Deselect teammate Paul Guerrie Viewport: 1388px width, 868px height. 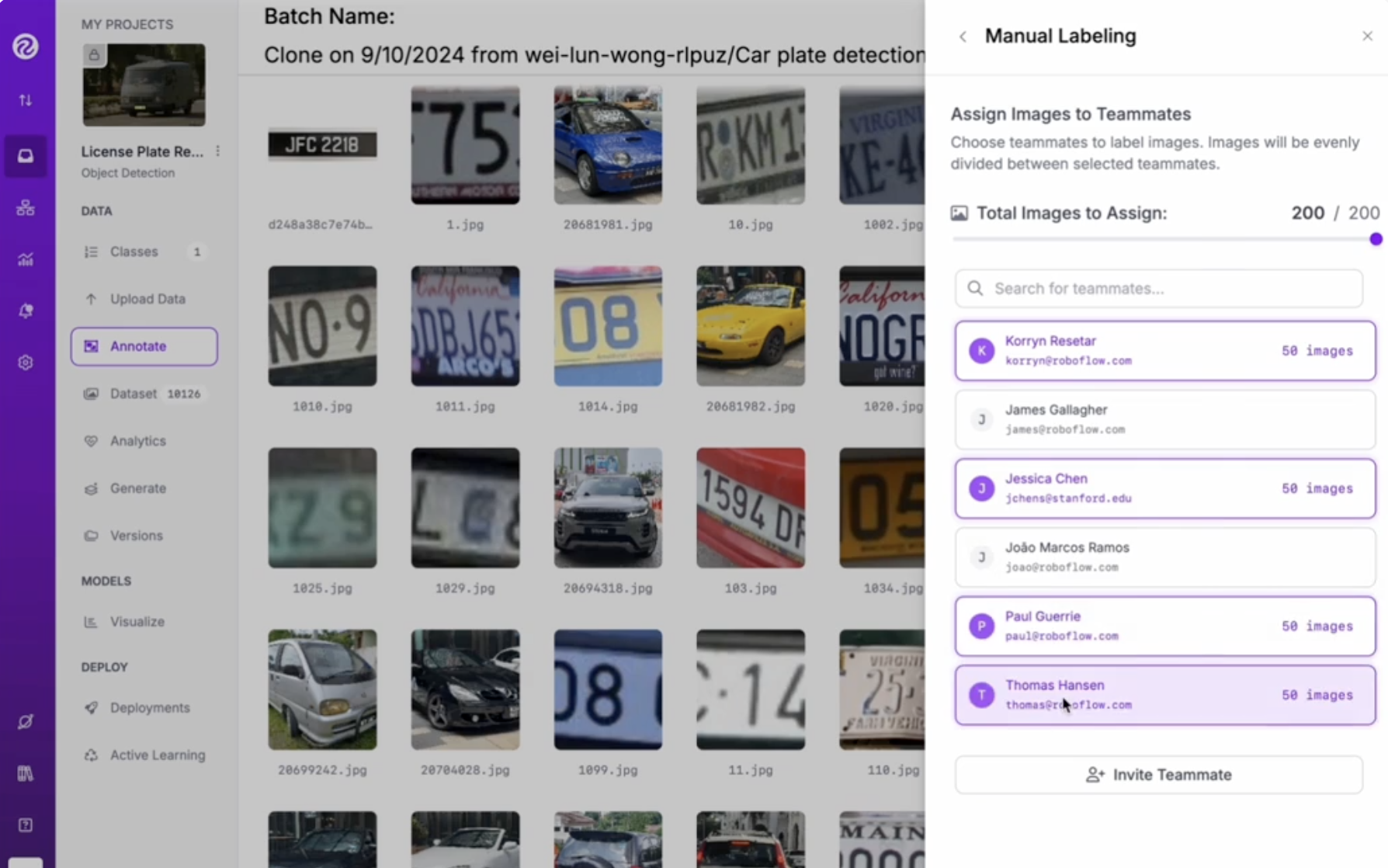click(1165, 626)
